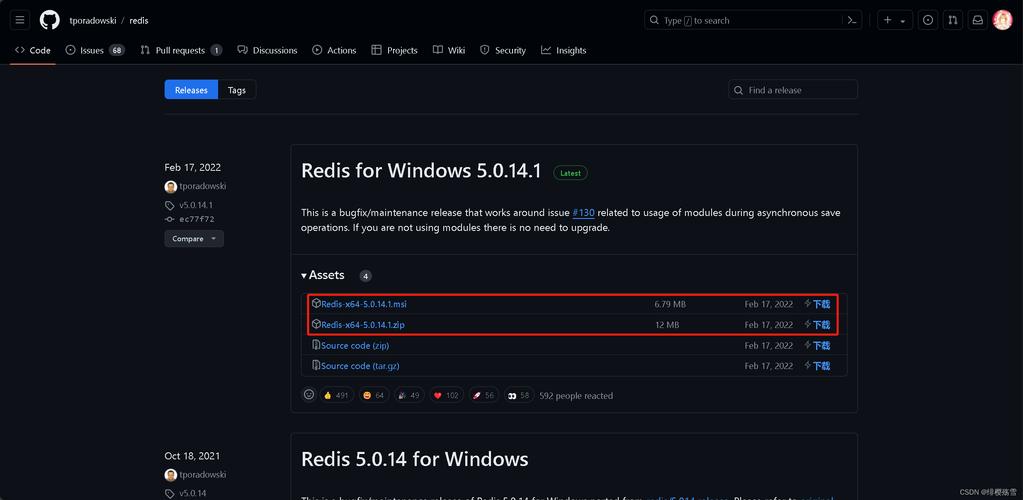Open the notifications inbox icon
This screenshot has width=1023, height=500.
pyautogui.click(x=977, y=20)
